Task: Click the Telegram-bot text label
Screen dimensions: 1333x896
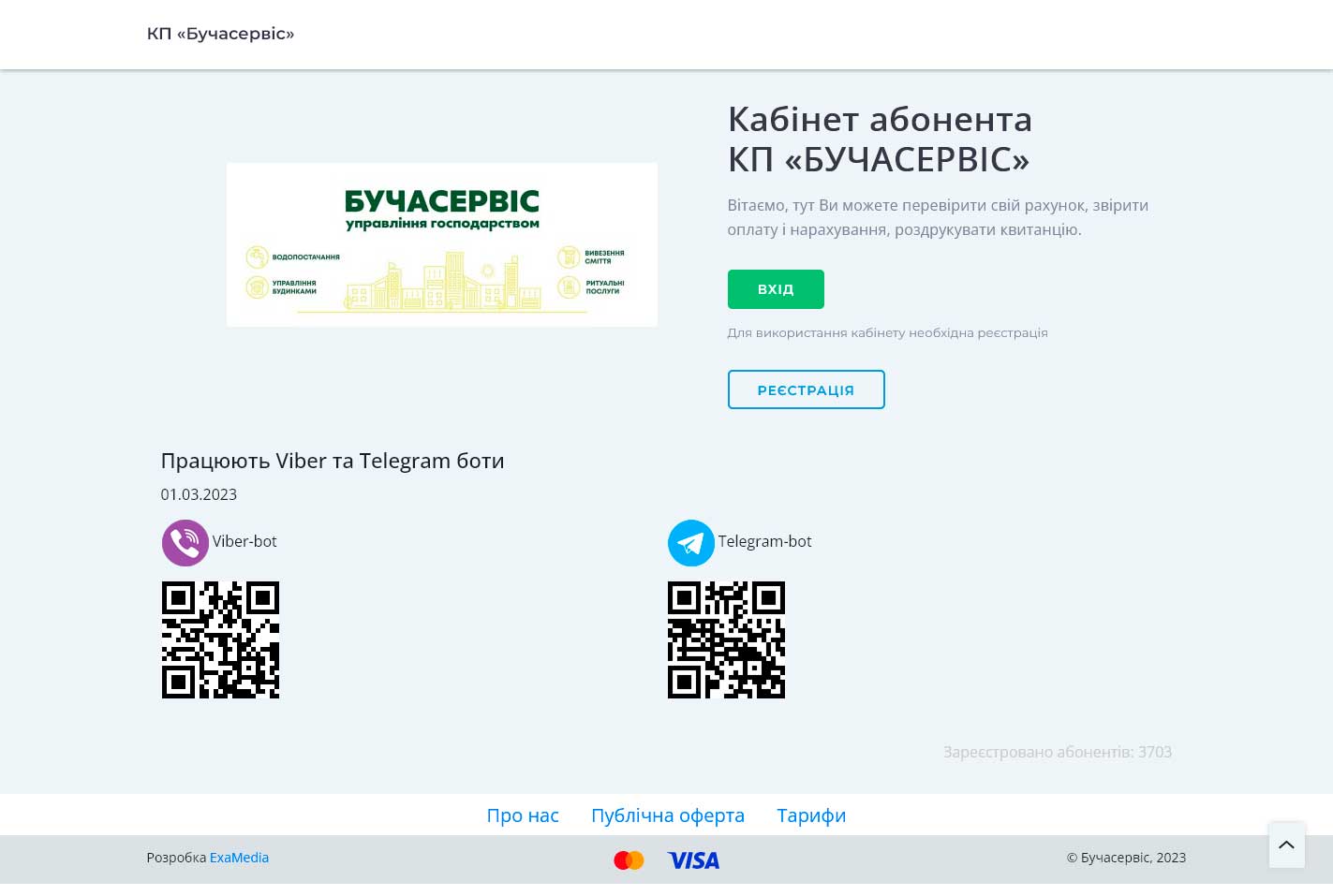Action: 764,541
